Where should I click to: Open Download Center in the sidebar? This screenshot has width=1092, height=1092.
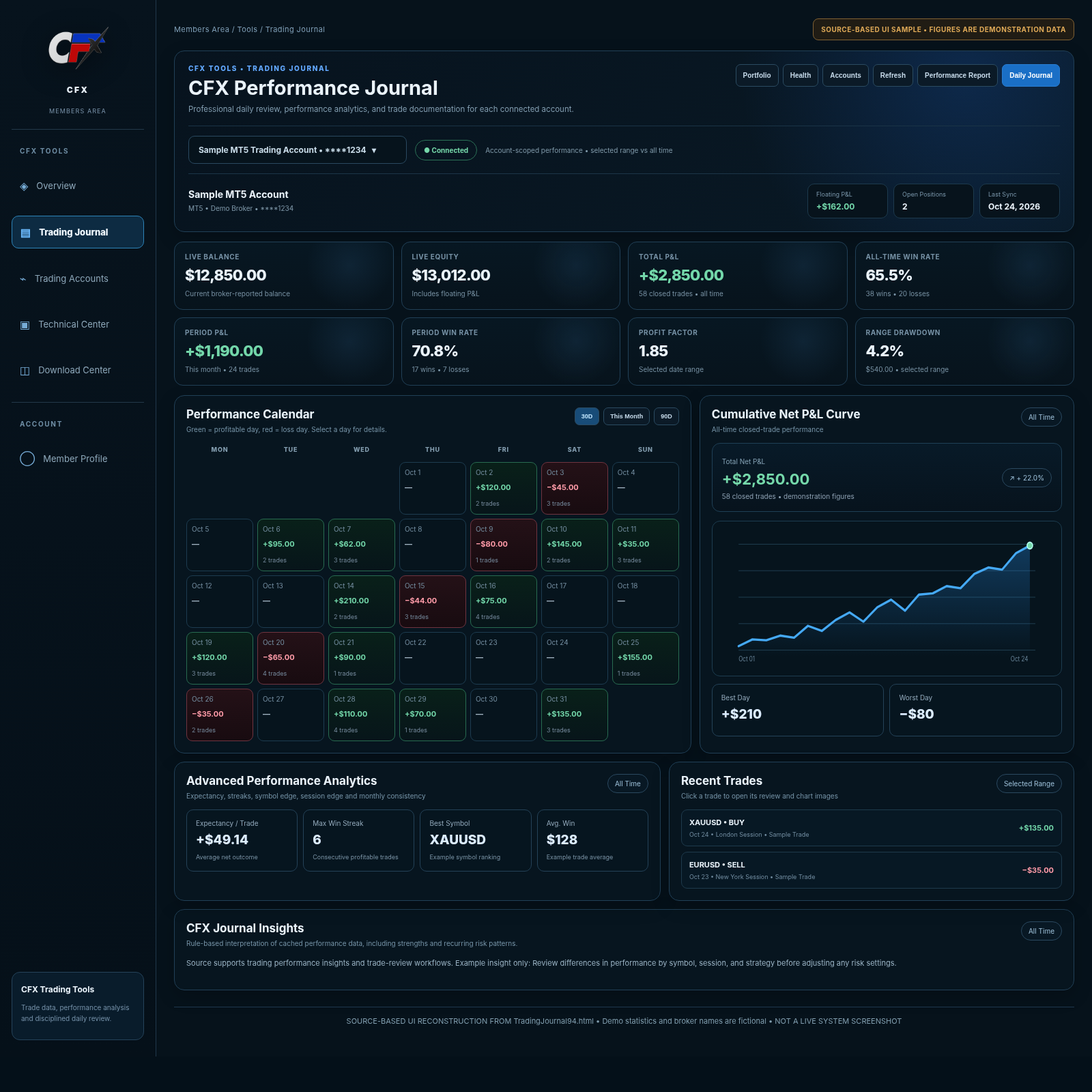click(x=78, y=371)
